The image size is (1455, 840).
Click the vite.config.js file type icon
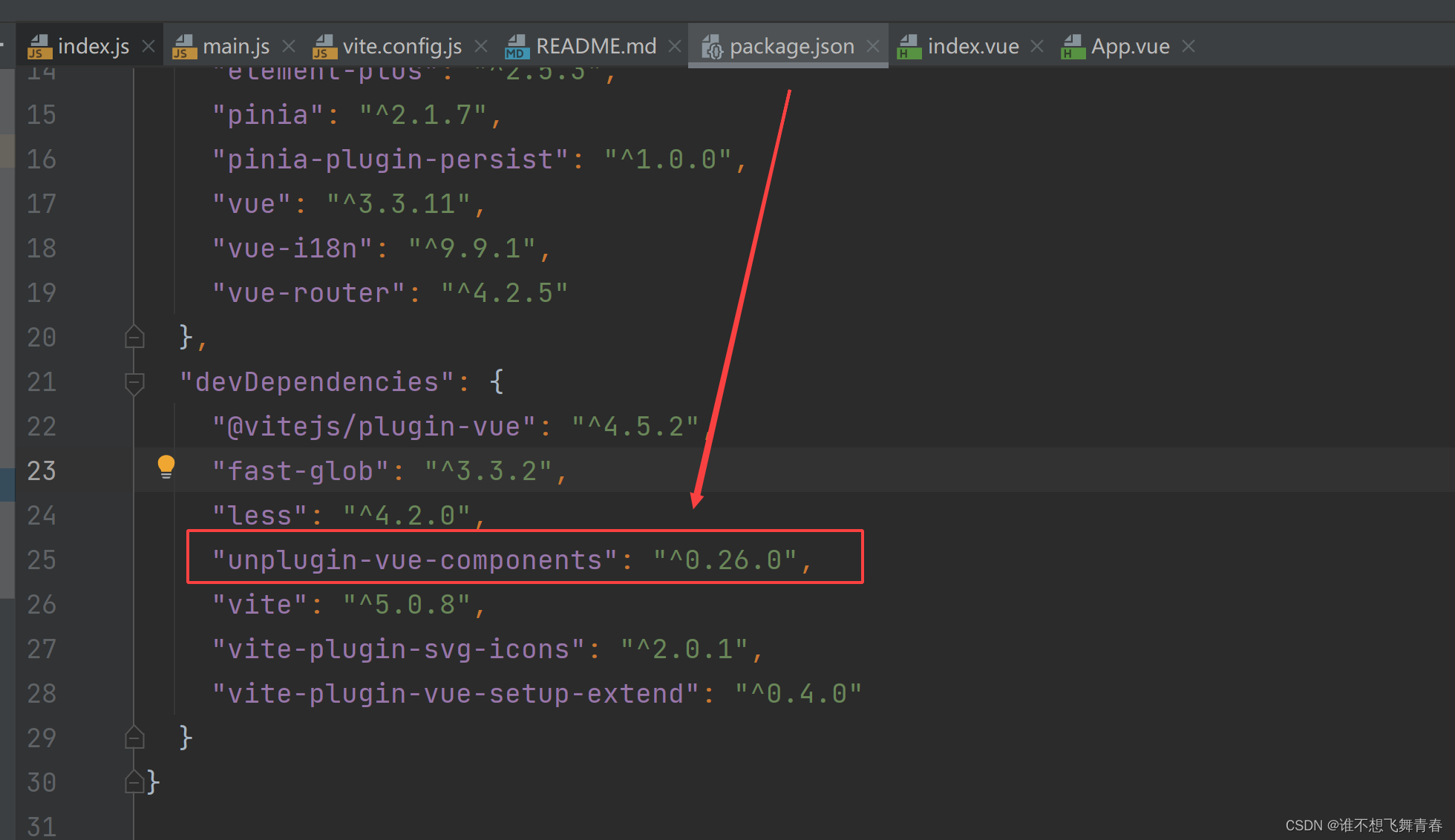point(324,47)
